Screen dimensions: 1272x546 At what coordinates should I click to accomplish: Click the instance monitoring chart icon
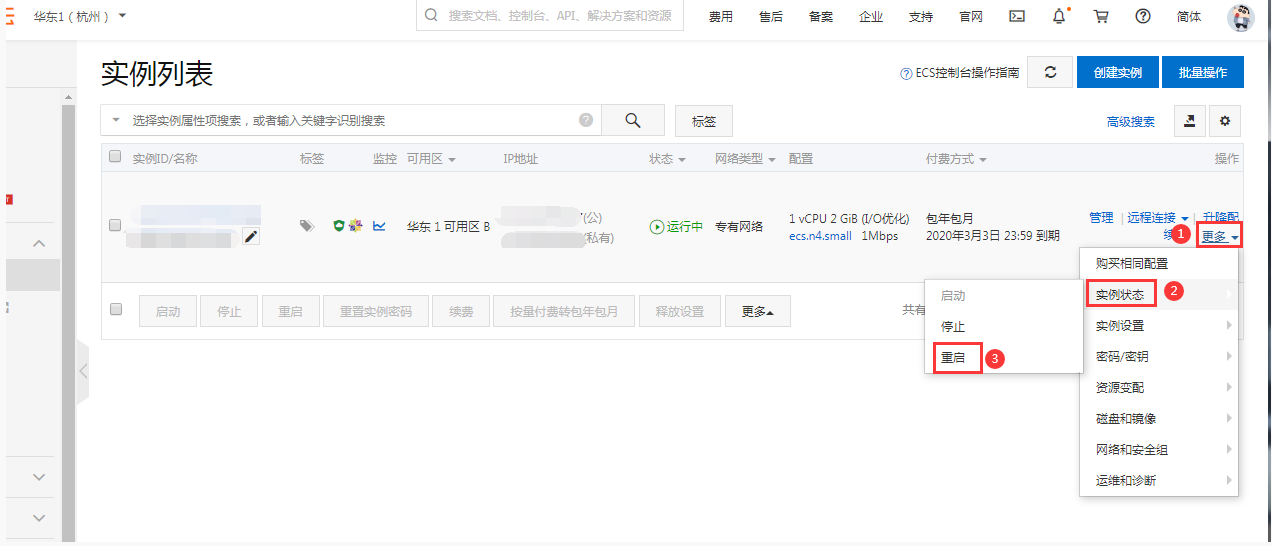coord(379,227)
